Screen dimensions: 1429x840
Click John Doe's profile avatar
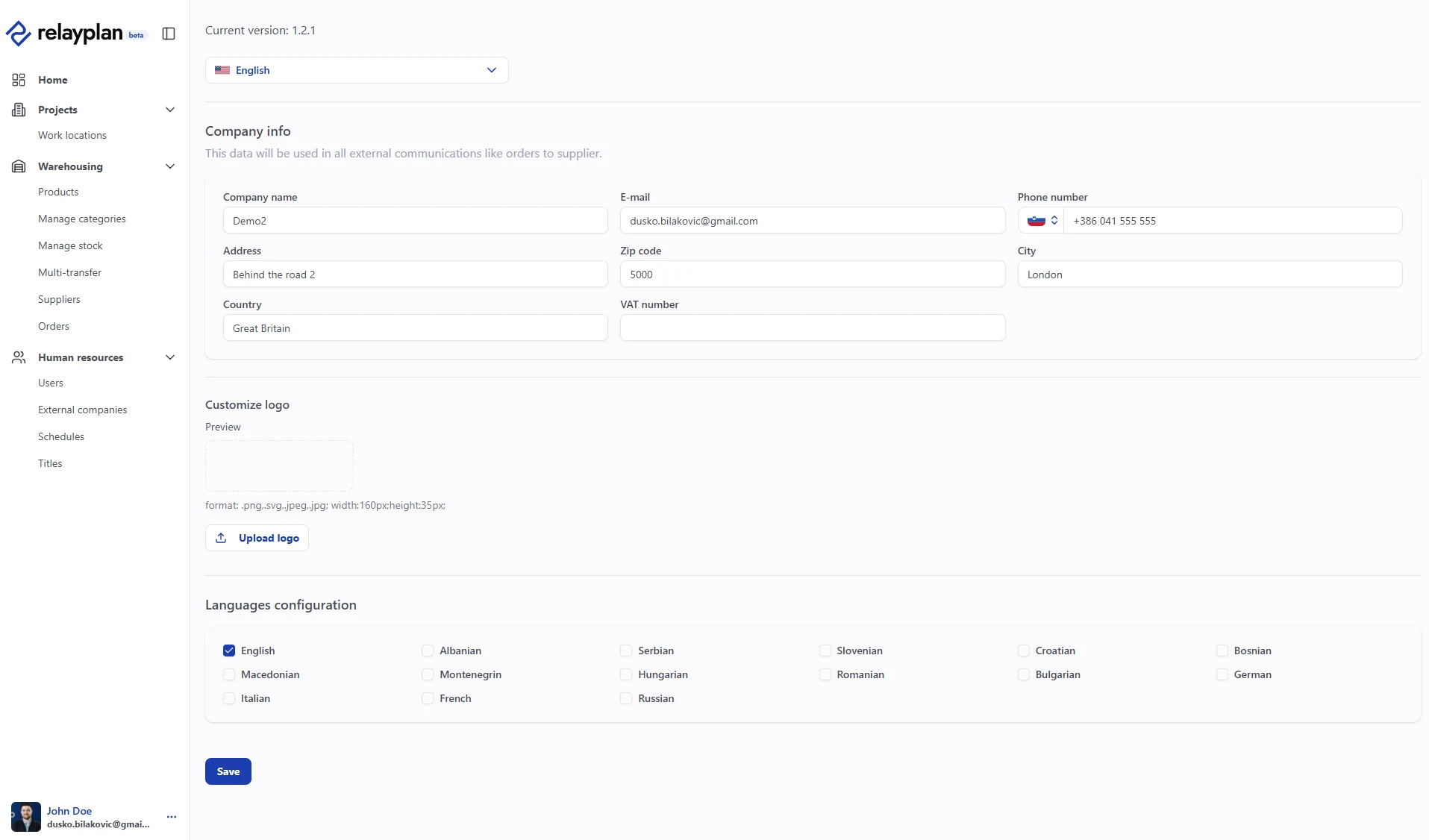pyautogui.click(x=26, y=817)
